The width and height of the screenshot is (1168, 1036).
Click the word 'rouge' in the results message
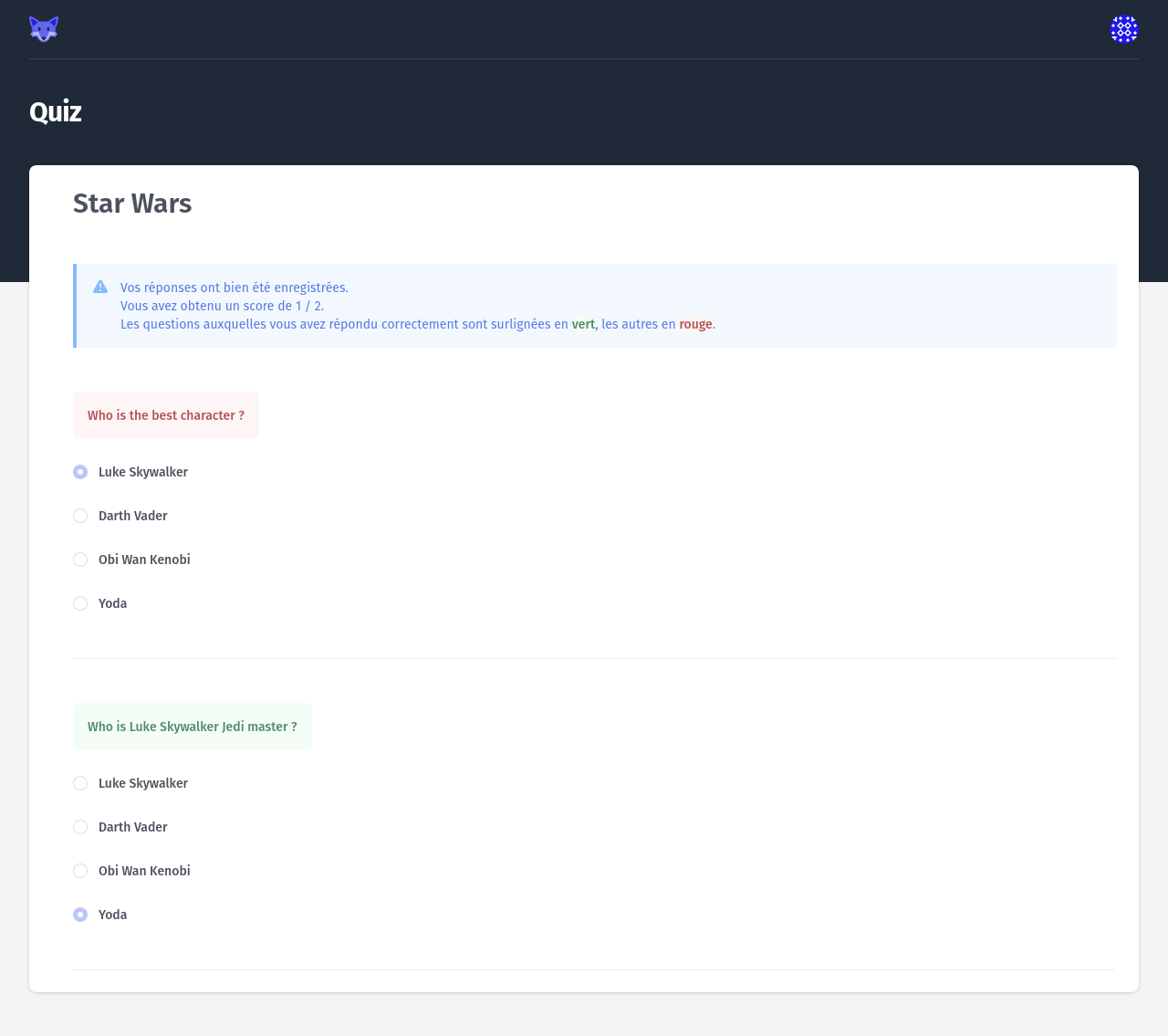695,324
